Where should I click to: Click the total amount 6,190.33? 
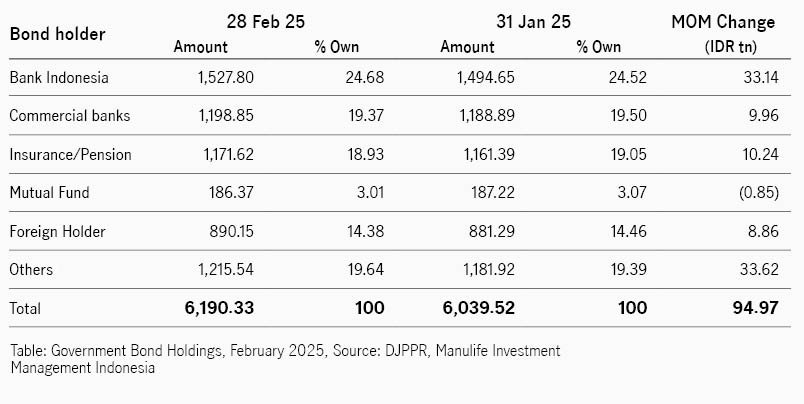[219, 308]
